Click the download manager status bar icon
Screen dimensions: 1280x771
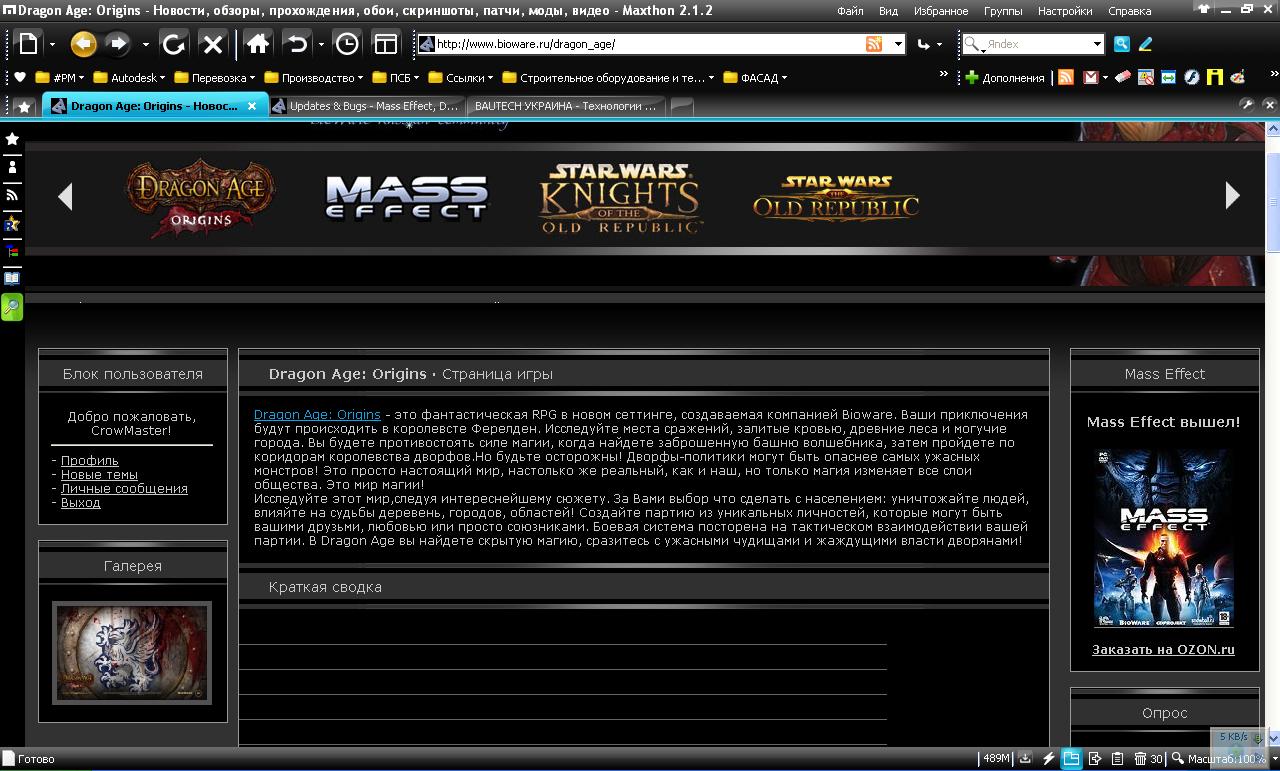[1025, 759]
